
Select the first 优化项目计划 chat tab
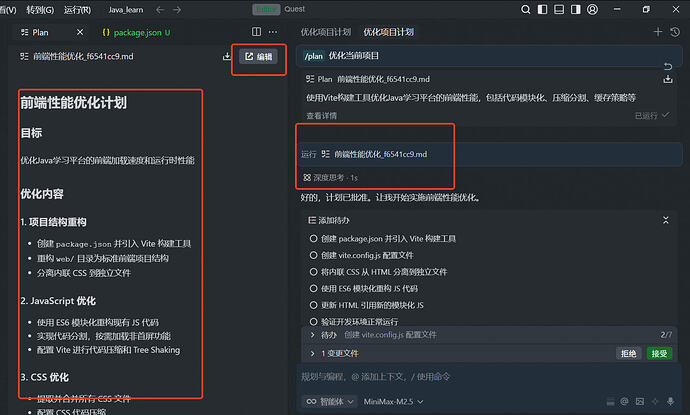pyautogui.click(x=326, y=32)
